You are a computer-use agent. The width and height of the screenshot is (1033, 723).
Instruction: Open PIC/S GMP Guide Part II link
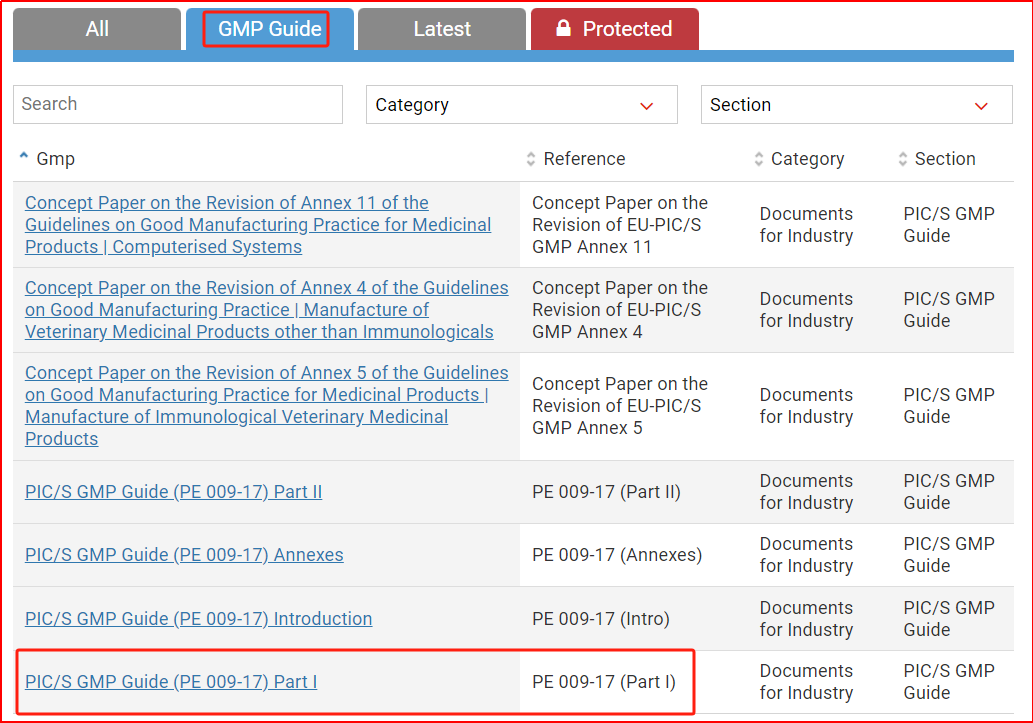click(173, 492)
